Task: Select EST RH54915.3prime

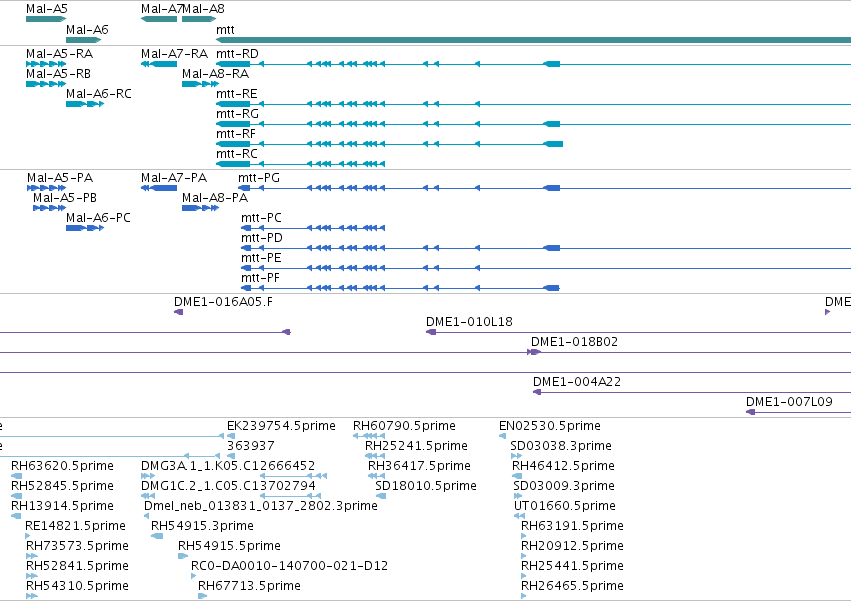Action: point(157,536)
